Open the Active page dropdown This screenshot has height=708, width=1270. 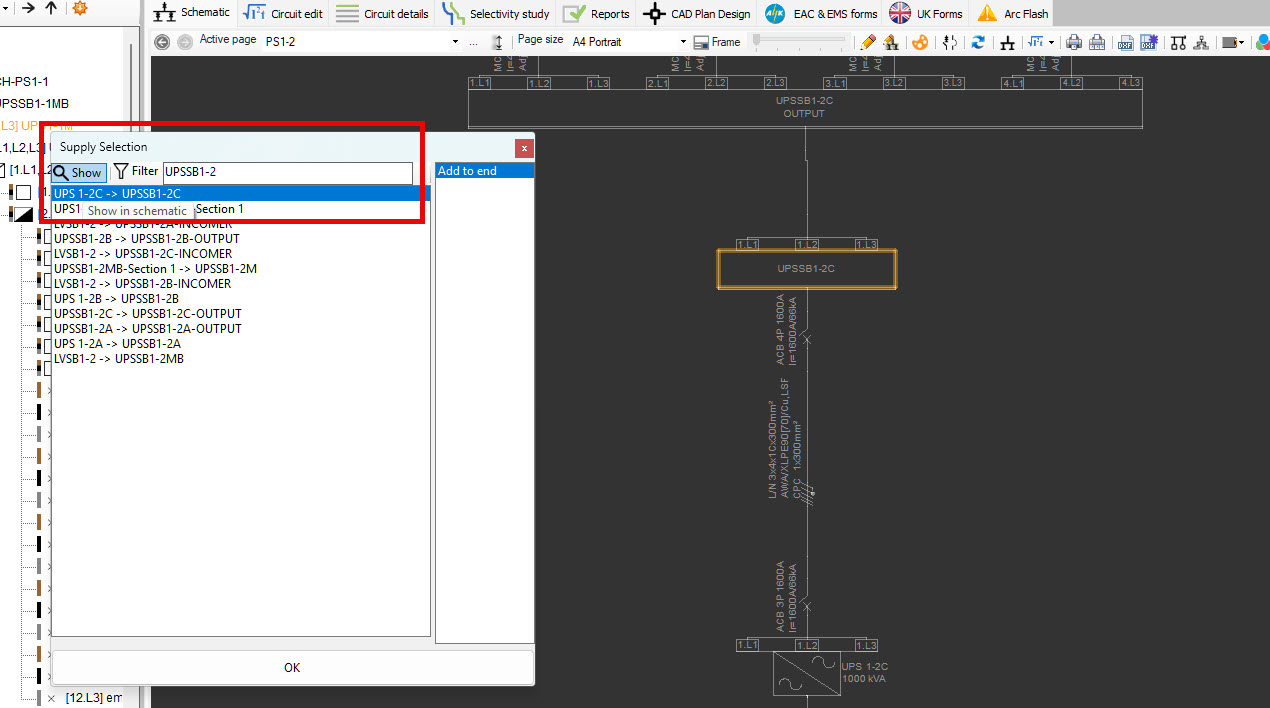point(456,42)
